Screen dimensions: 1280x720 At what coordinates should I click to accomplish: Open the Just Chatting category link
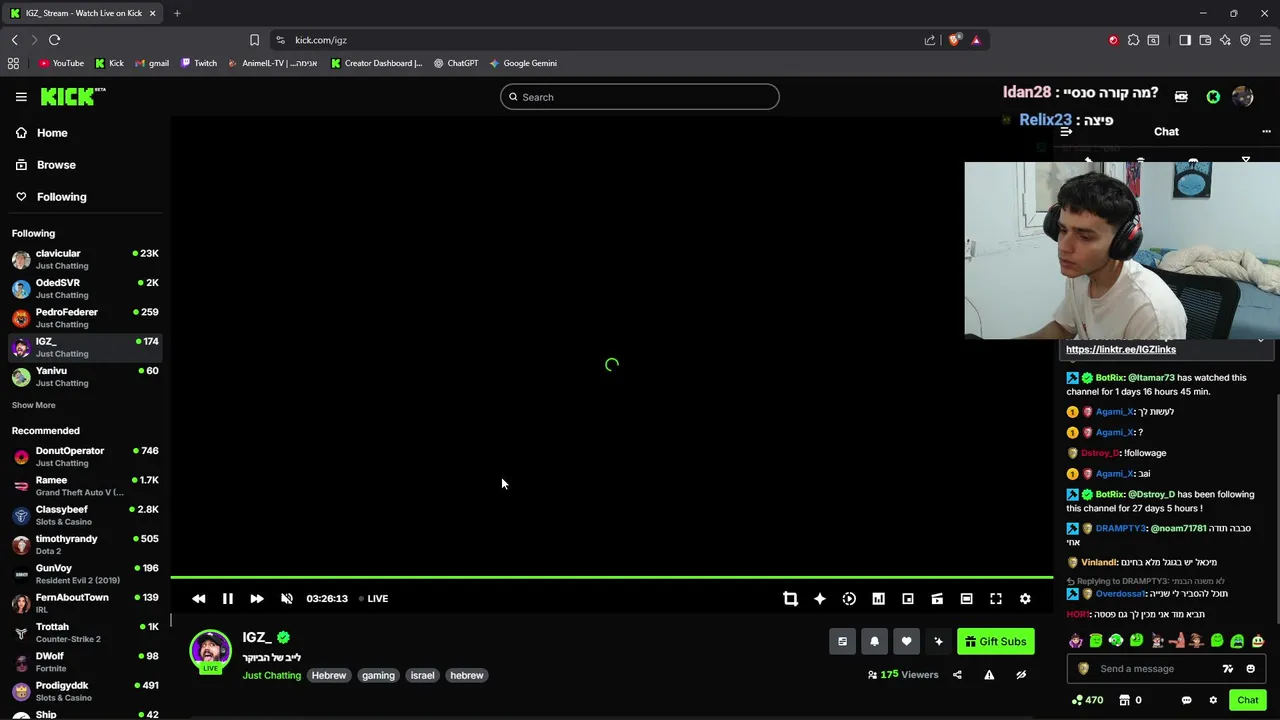point(271,675)
